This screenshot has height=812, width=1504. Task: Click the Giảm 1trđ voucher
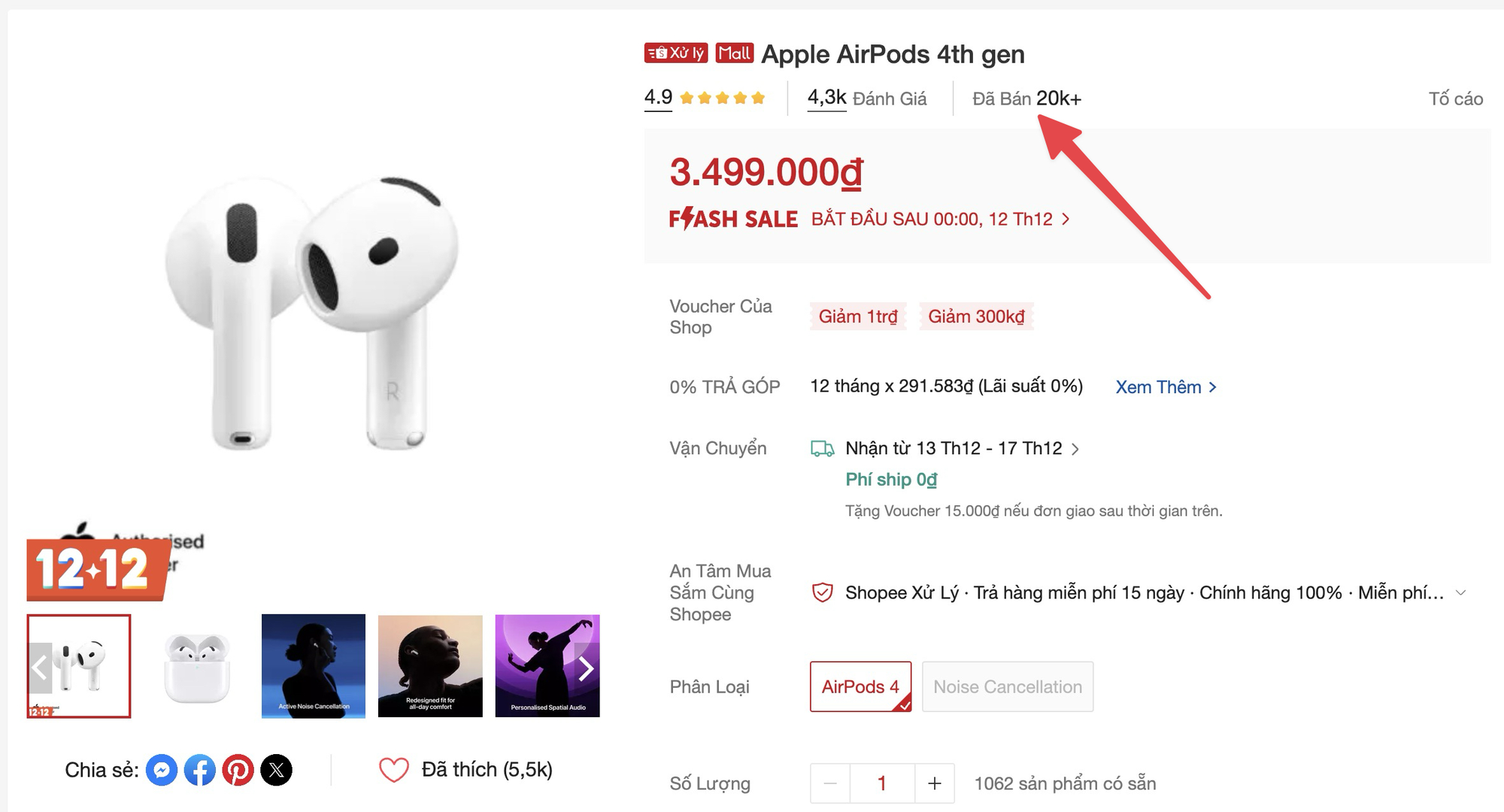tap(858, 317)
